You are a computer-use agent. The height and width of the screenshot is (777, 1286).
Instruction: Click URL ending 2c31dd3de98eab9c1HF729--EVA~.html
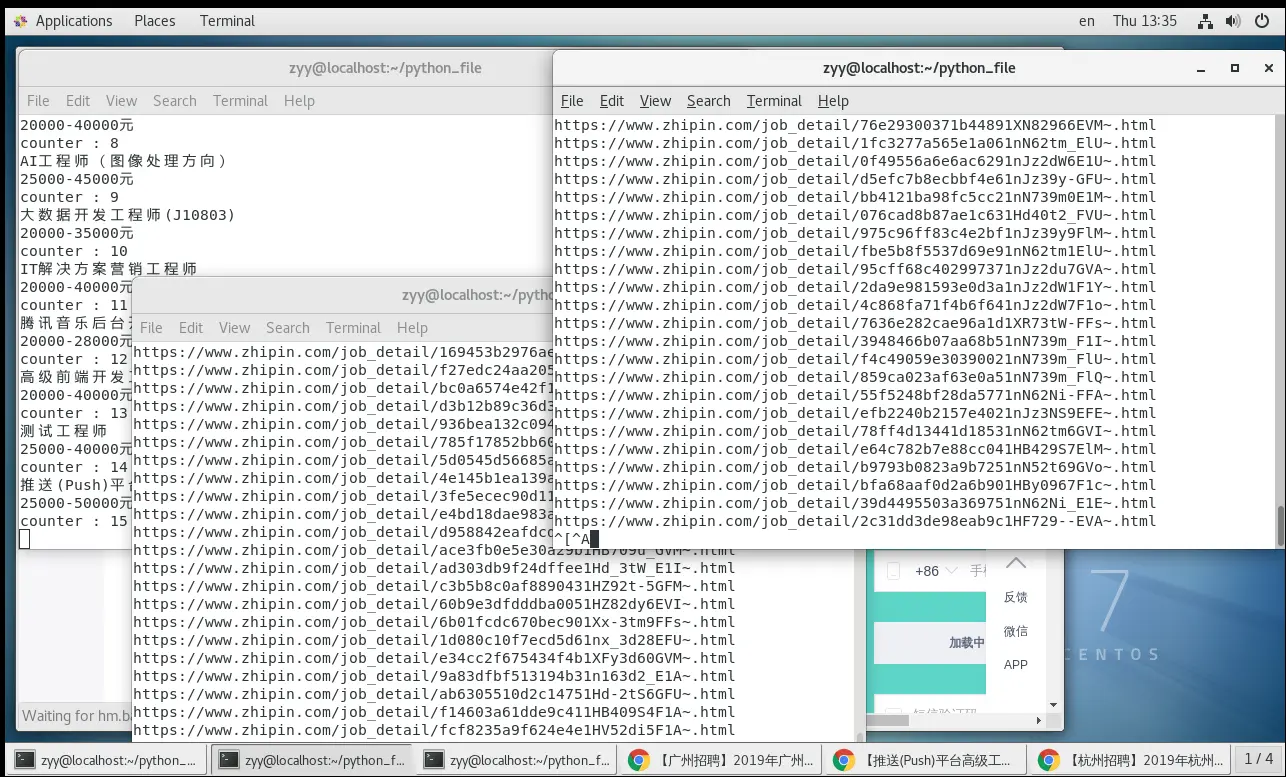(855, 521)
